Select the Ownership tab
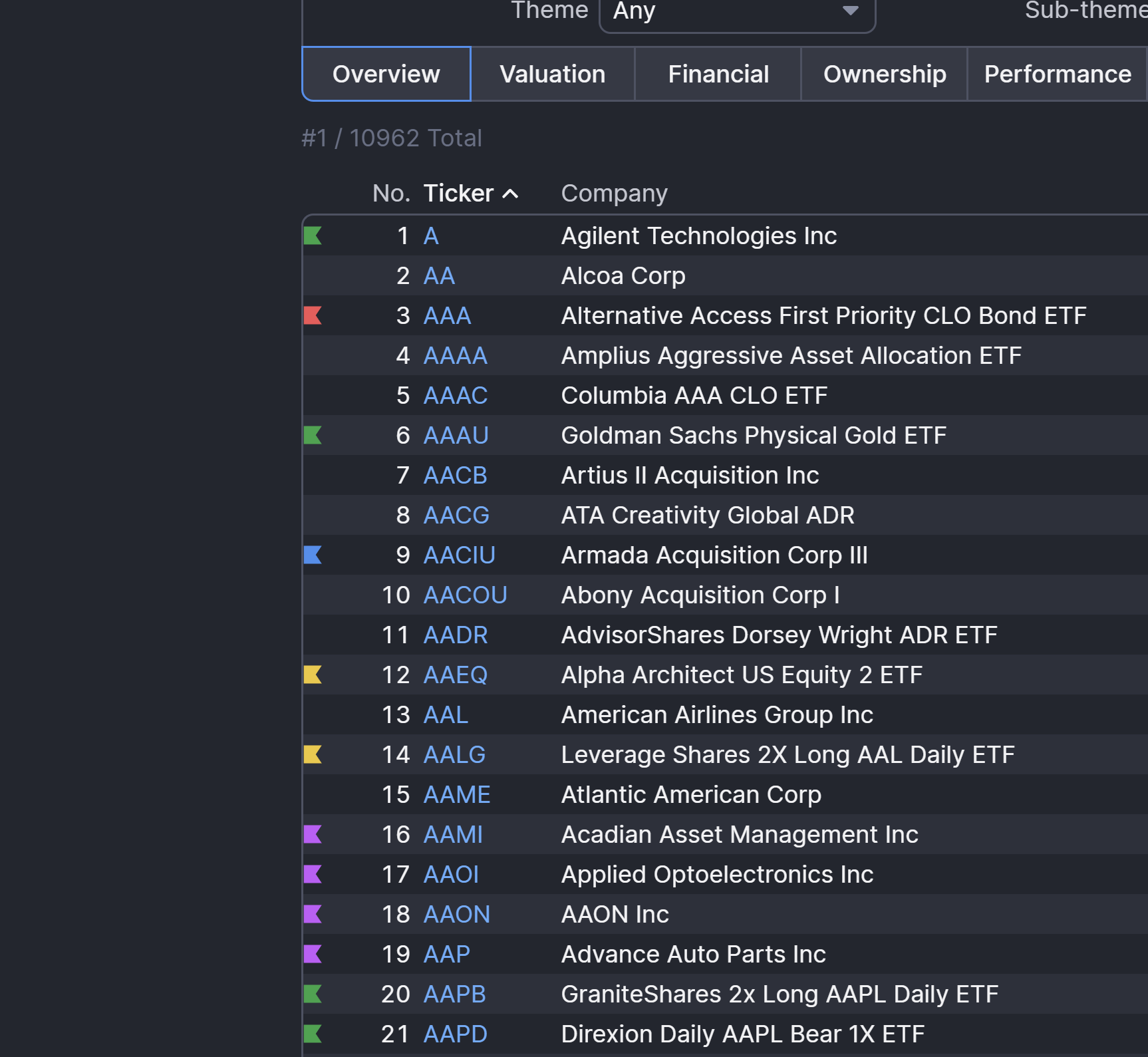 (x=884, y=75)
